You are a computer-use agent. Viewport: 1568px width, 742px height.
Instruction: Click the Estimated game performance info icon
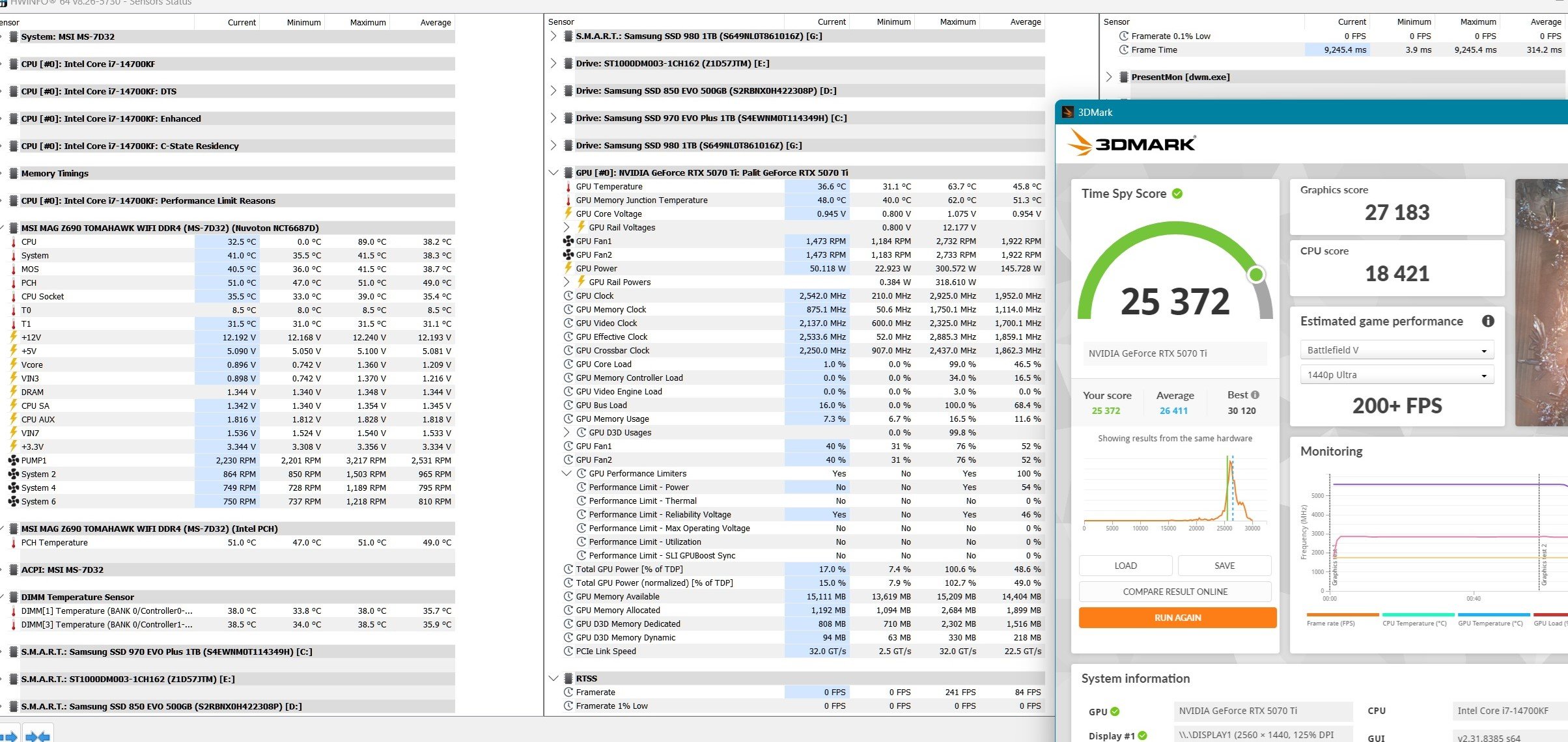(1488, 321)
